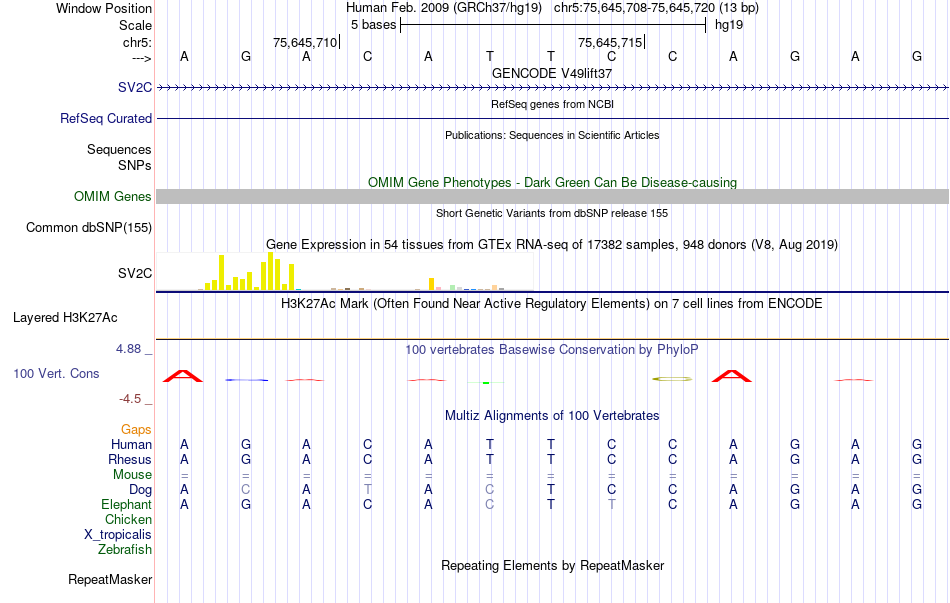Click the Window Position label

click(x=104, y=8)
